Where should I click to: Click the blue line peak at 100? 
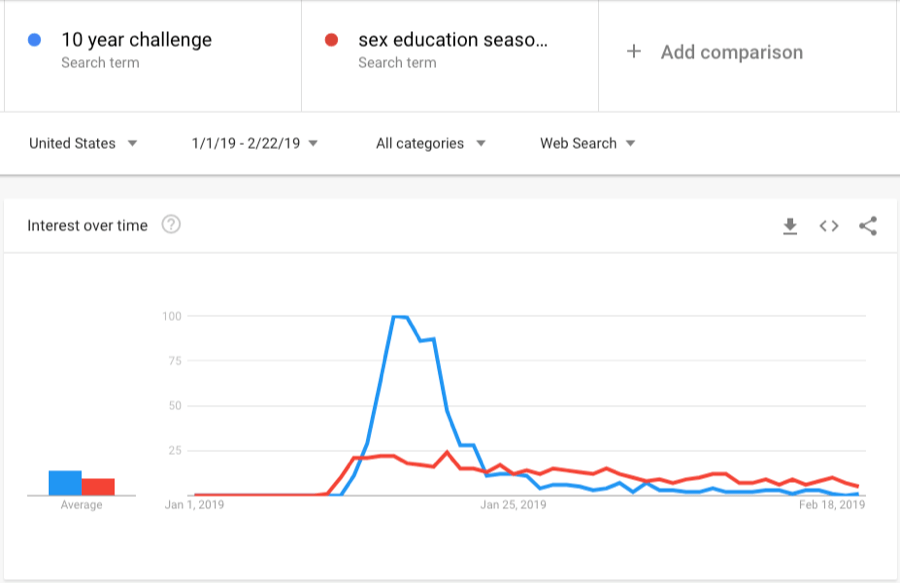[x=400, y=316]
